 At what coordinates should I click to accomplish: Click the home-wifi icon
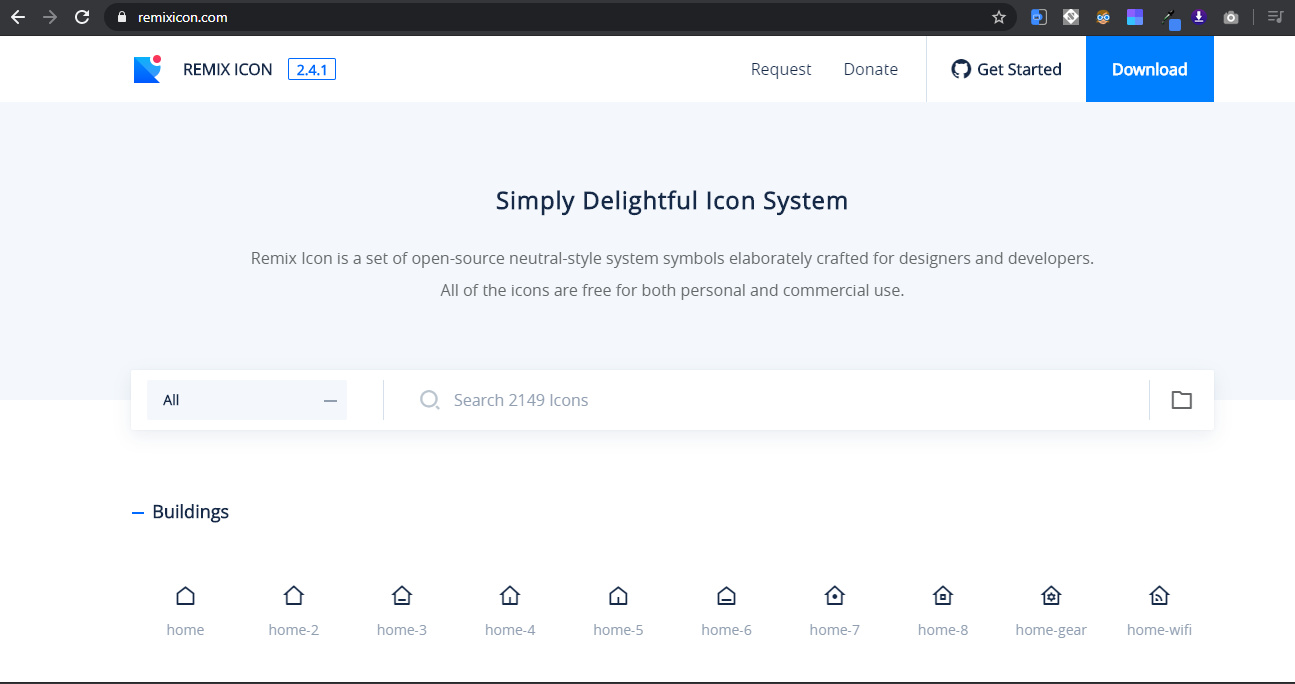point(1159,596)
